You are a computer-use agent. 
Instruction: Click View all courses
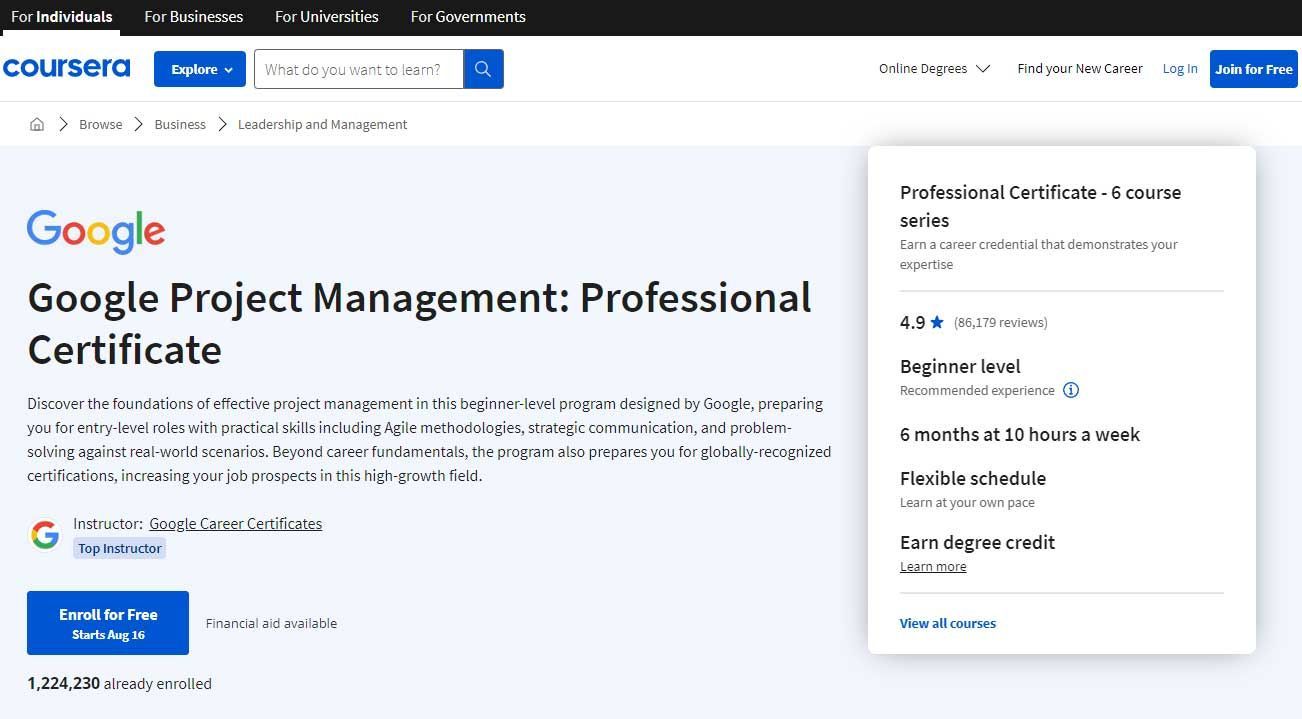click(947, 623)
